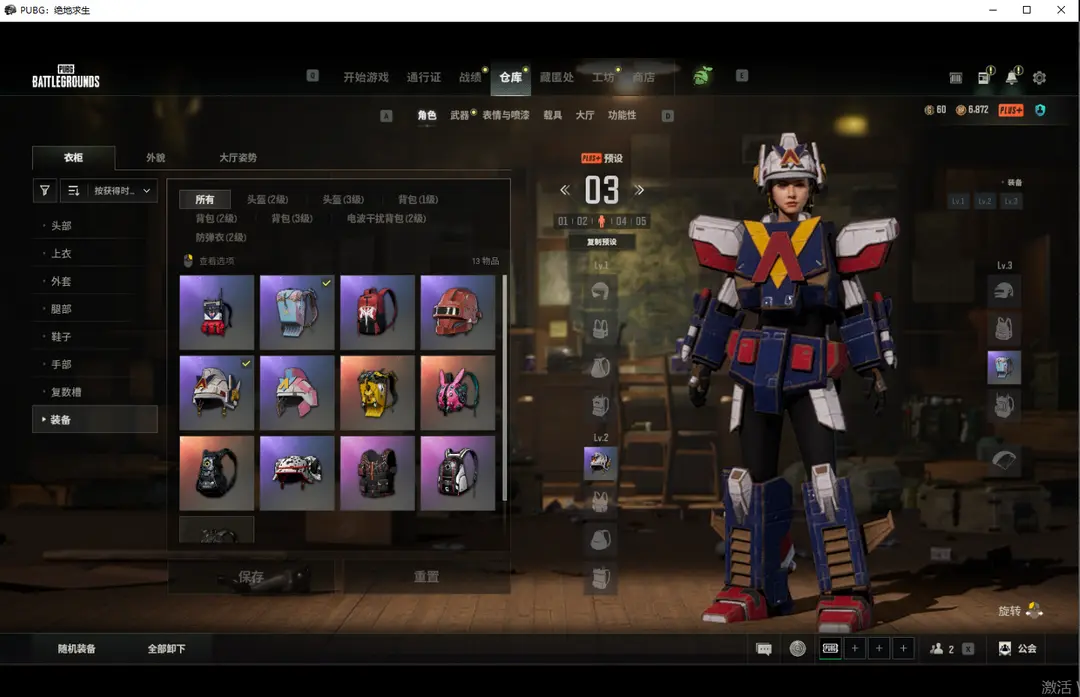Filter items by 背包 (3级)
Image resolution: width=1080 pixels, height=697 pixels.
292,218
